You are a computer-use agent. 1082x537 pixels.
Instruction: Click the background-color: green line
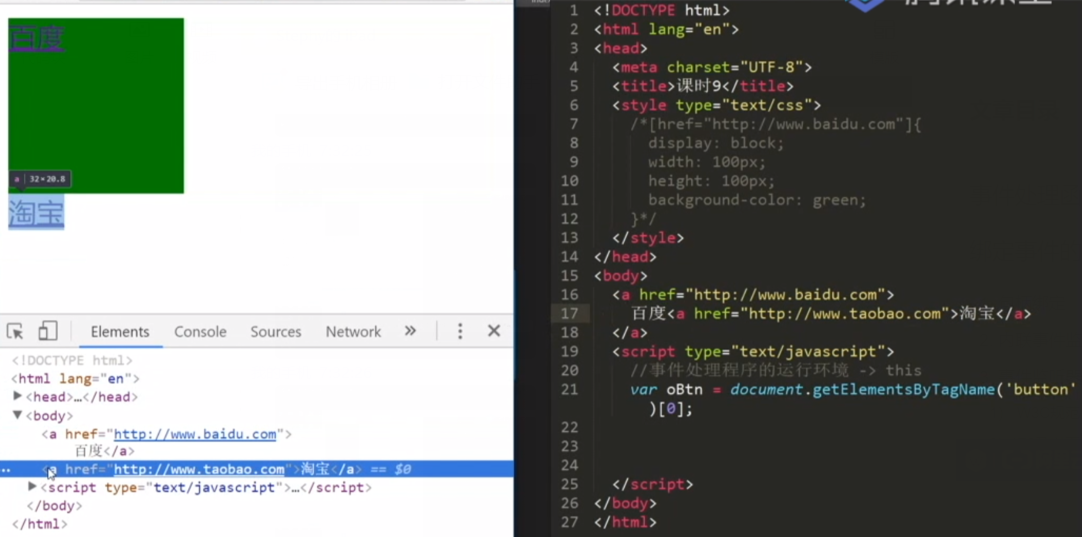click(757, 200)
